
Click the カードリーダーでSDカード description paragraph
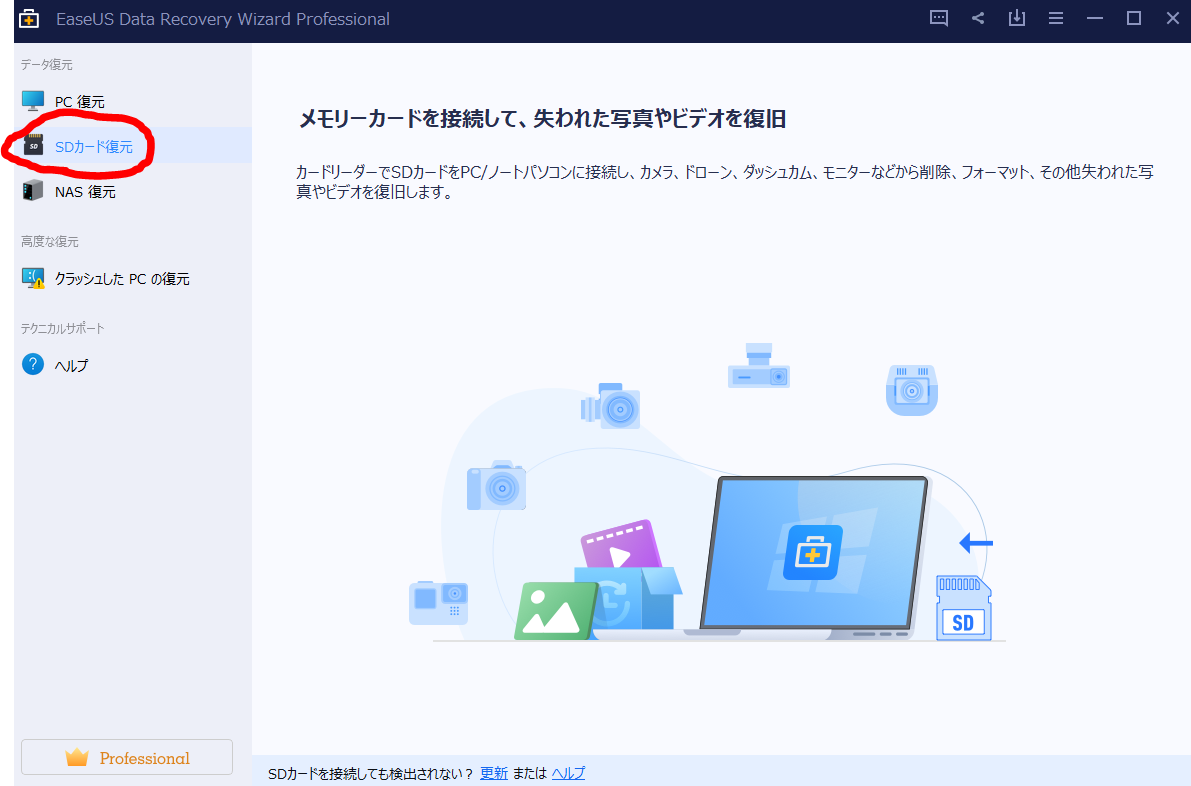pos(725,182)
